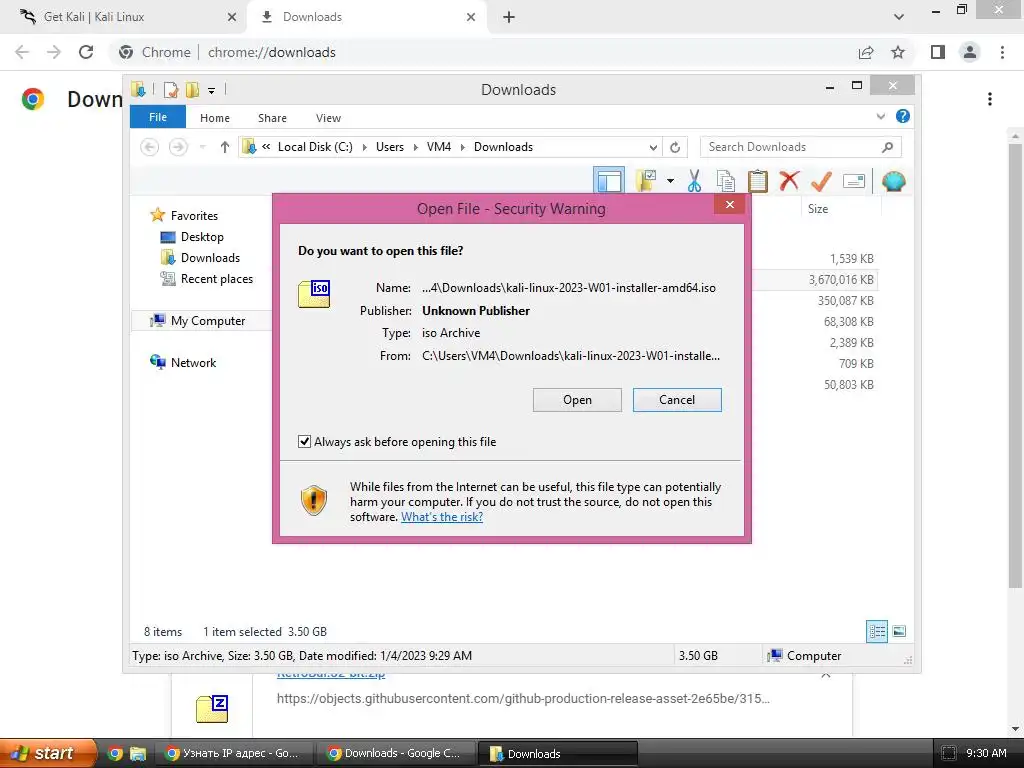Click the Copy icon in Explorer toolbar
The width and height of the screenshot is (1024, 768).
point(726,181)
